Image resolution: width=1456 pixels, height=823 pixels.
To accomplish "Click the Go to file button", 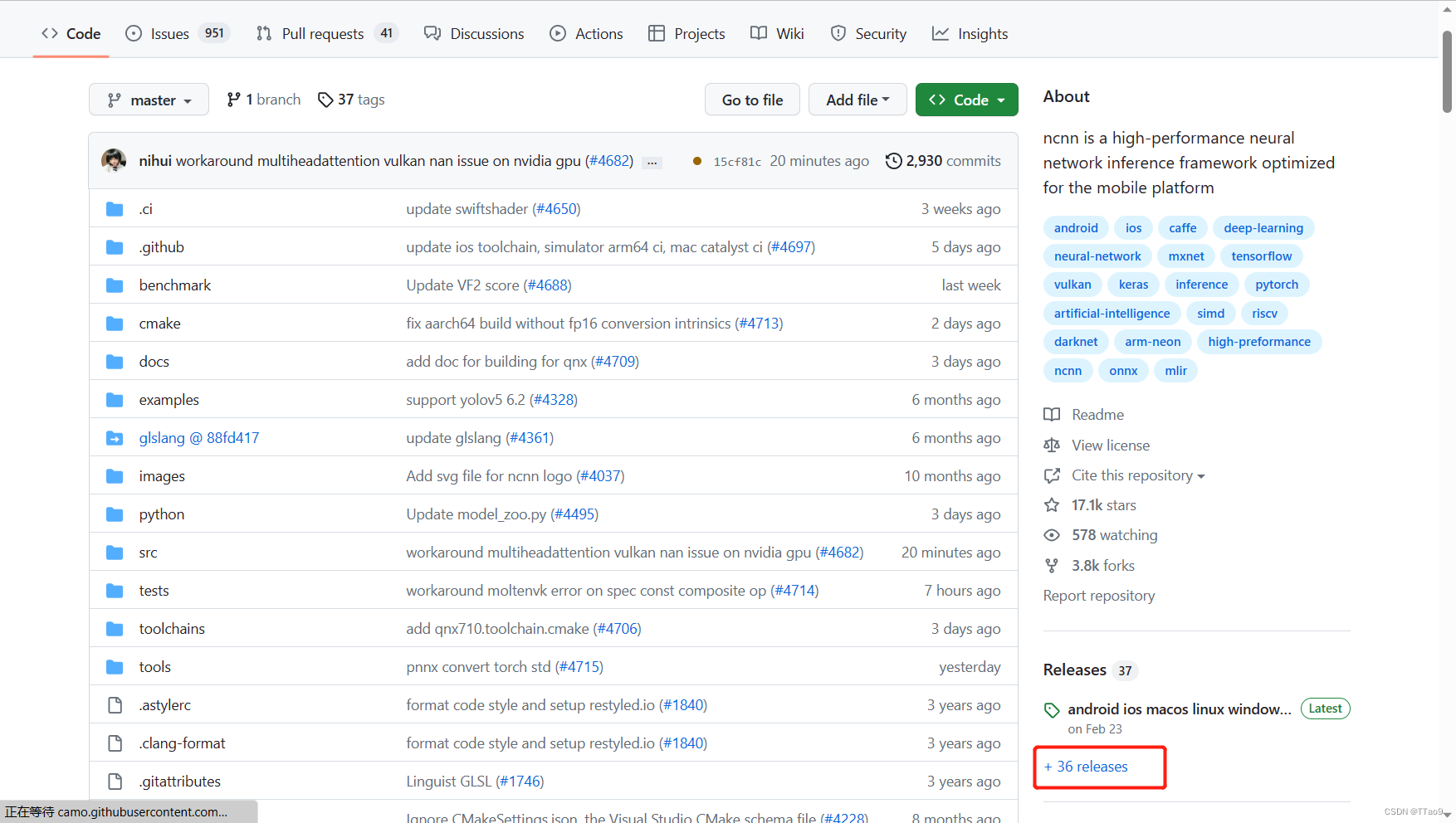I will coord(752,100).
